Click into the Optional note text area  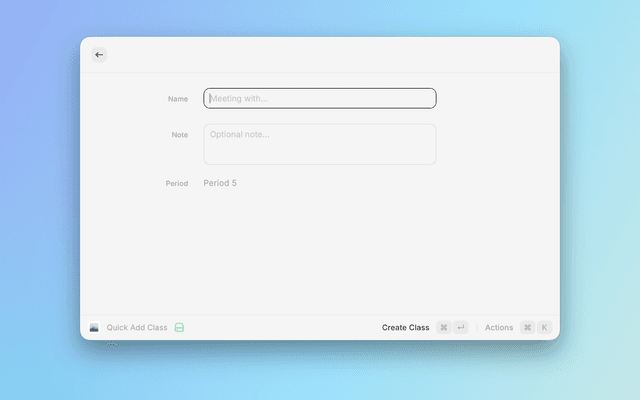click(320, 144)
